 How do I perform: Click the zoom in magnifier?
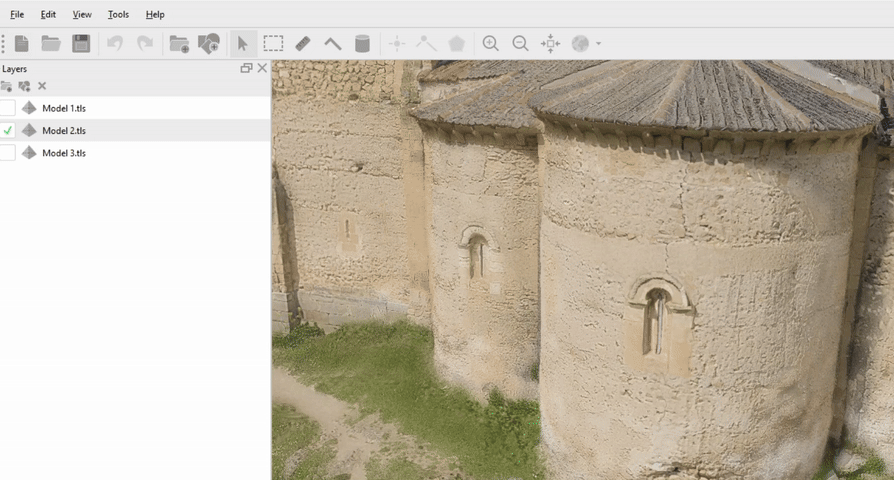click(490, 43)
